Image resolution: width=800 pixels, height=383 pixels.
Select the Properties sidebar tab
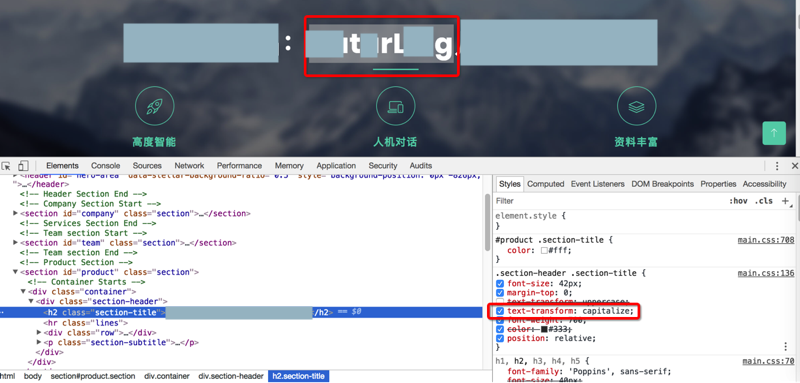(x=718, y=184)
